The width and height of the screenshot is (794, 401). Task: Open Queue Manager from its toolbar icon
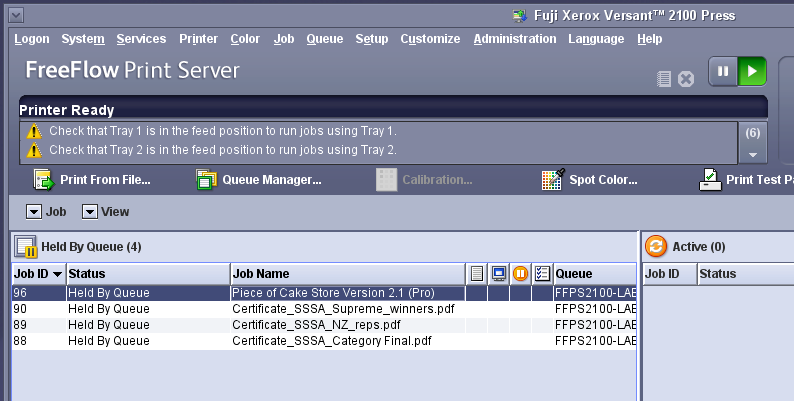point(206,180)
